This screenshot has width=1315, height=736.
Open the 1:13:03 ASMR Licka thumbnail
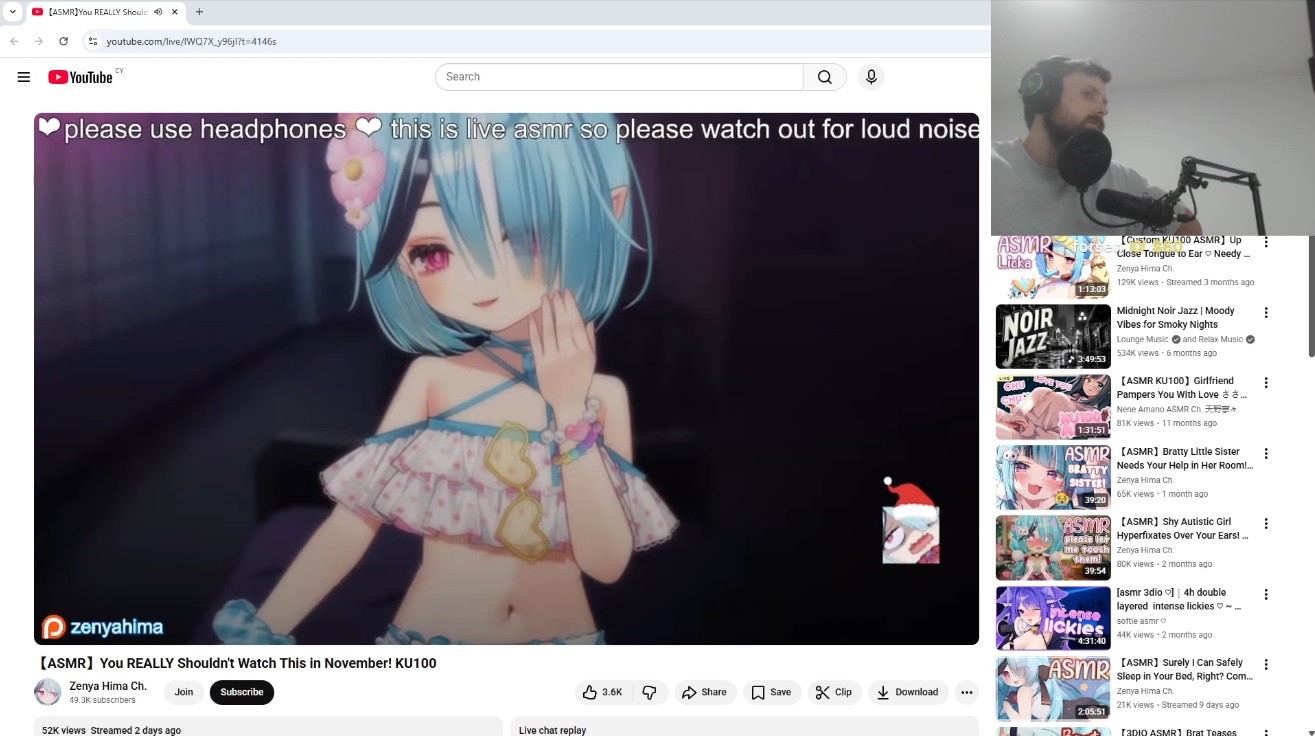click(1053, 267)
